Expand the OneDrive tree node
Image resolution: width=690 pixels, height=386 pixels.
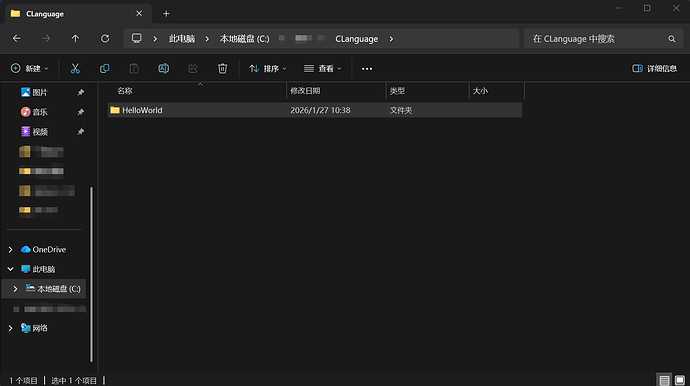coord(11,250)
